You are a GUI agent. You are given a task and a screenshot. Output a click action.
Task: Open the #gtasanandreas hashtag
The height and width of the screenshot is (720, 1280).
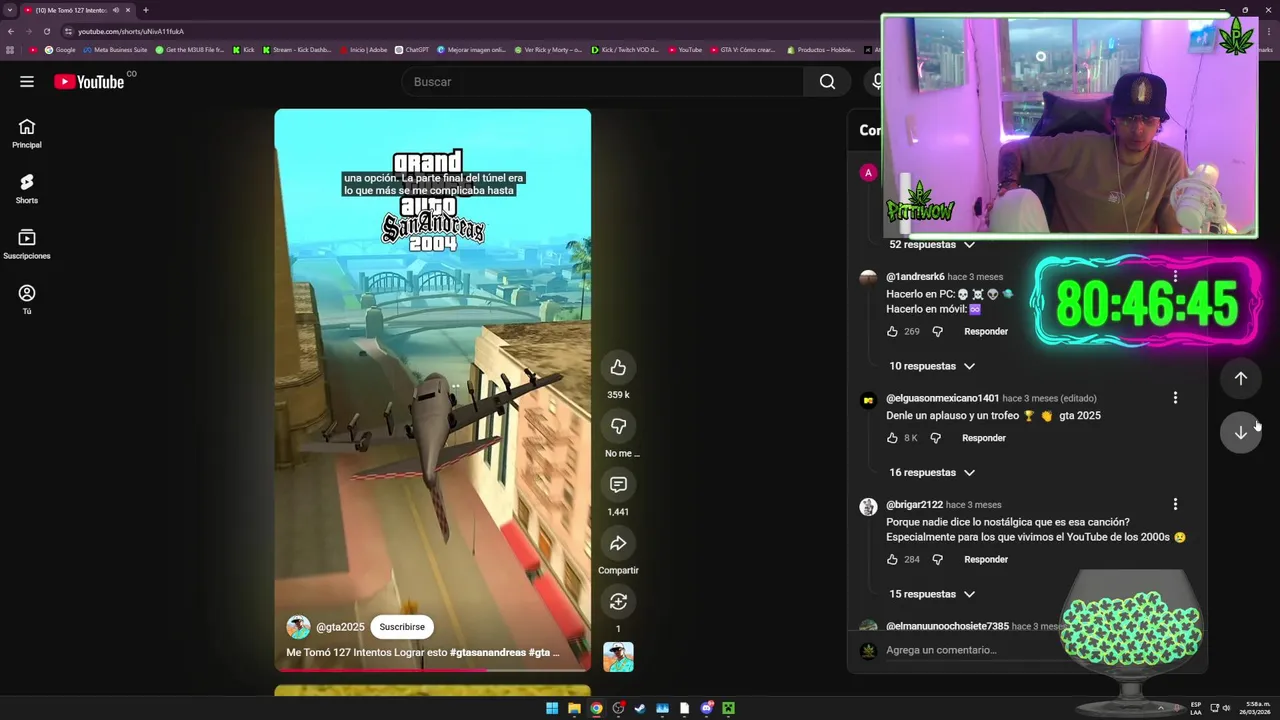[x=488, y=653]
